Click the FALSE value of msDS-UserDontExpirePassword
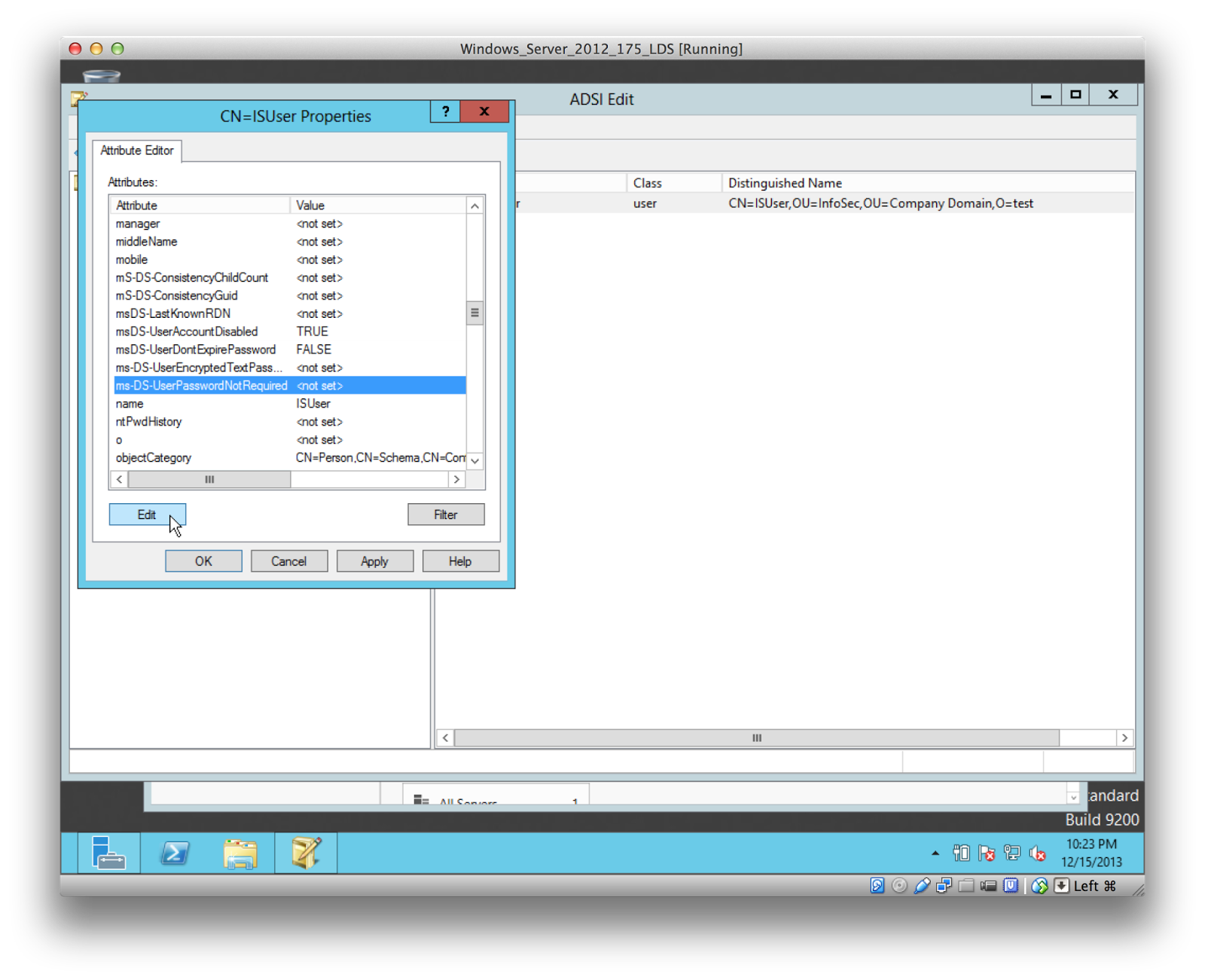Viewport: 1205px width, 980px height. tap(314, 350)
